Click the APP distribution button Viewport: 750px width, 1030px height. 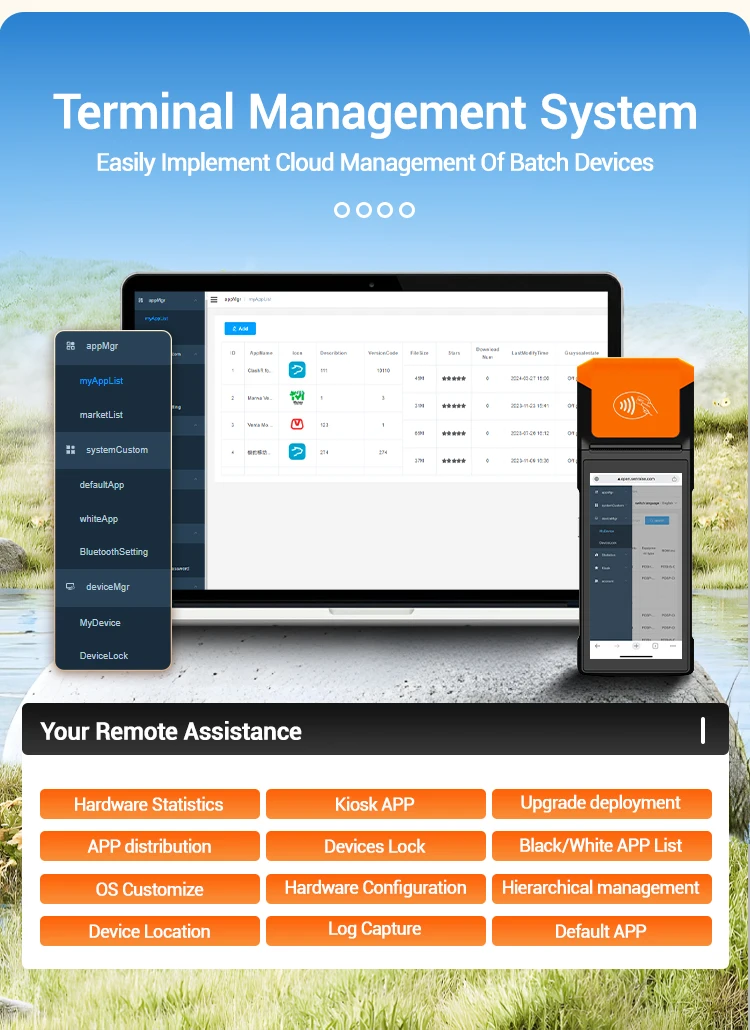[x=150, y=846]
